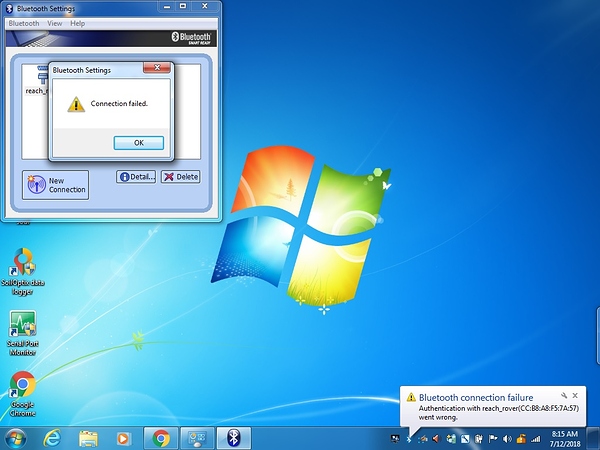Click OK on the Connection failed dialog

[x=139, y=143]
